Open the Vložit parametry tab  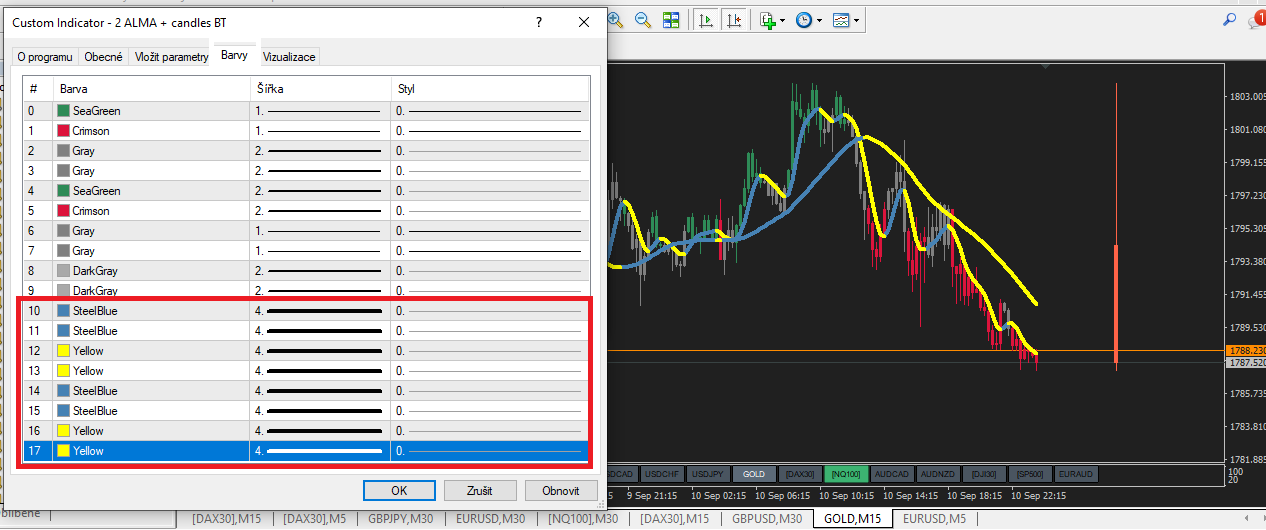click(172, 57)
